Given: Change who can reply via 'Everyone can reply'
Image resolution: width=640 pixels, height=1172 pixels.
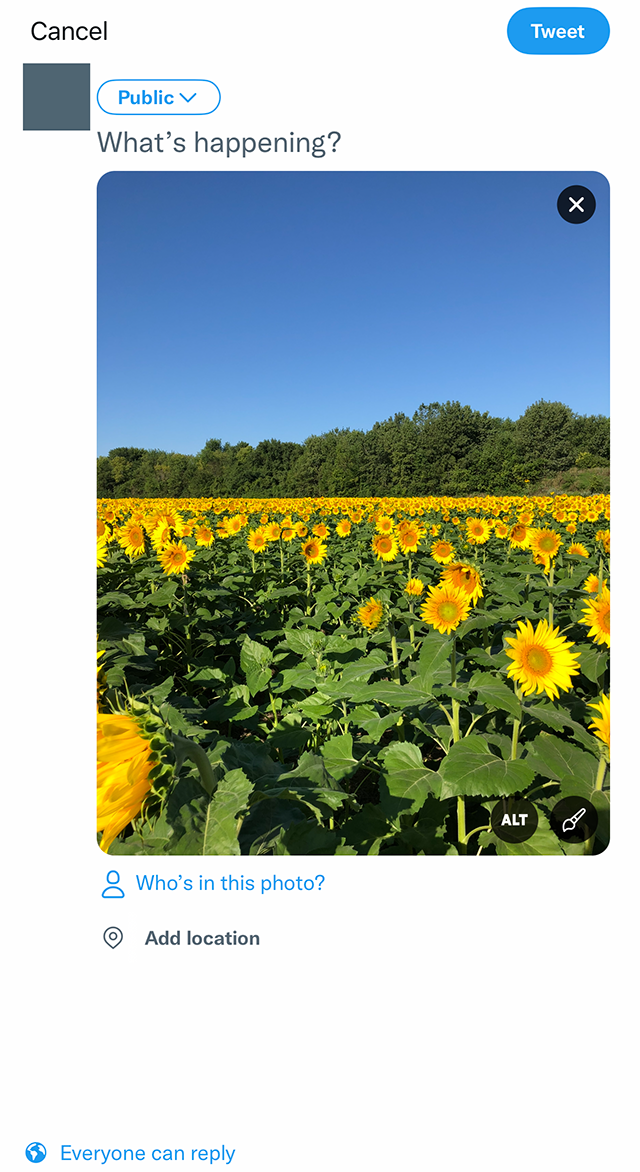Looking at the screenshot, I should 148,1152.
